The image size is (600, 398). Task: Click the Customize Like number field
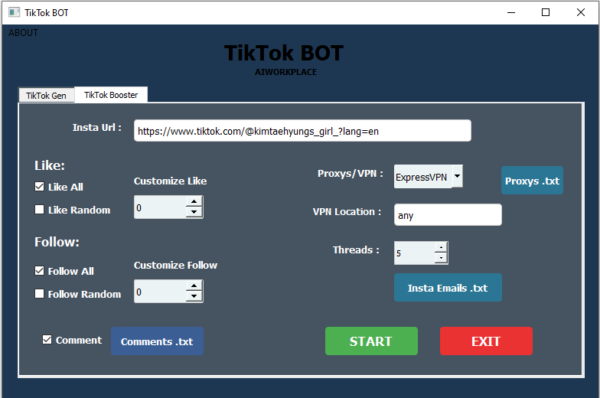tap(160, 207)
